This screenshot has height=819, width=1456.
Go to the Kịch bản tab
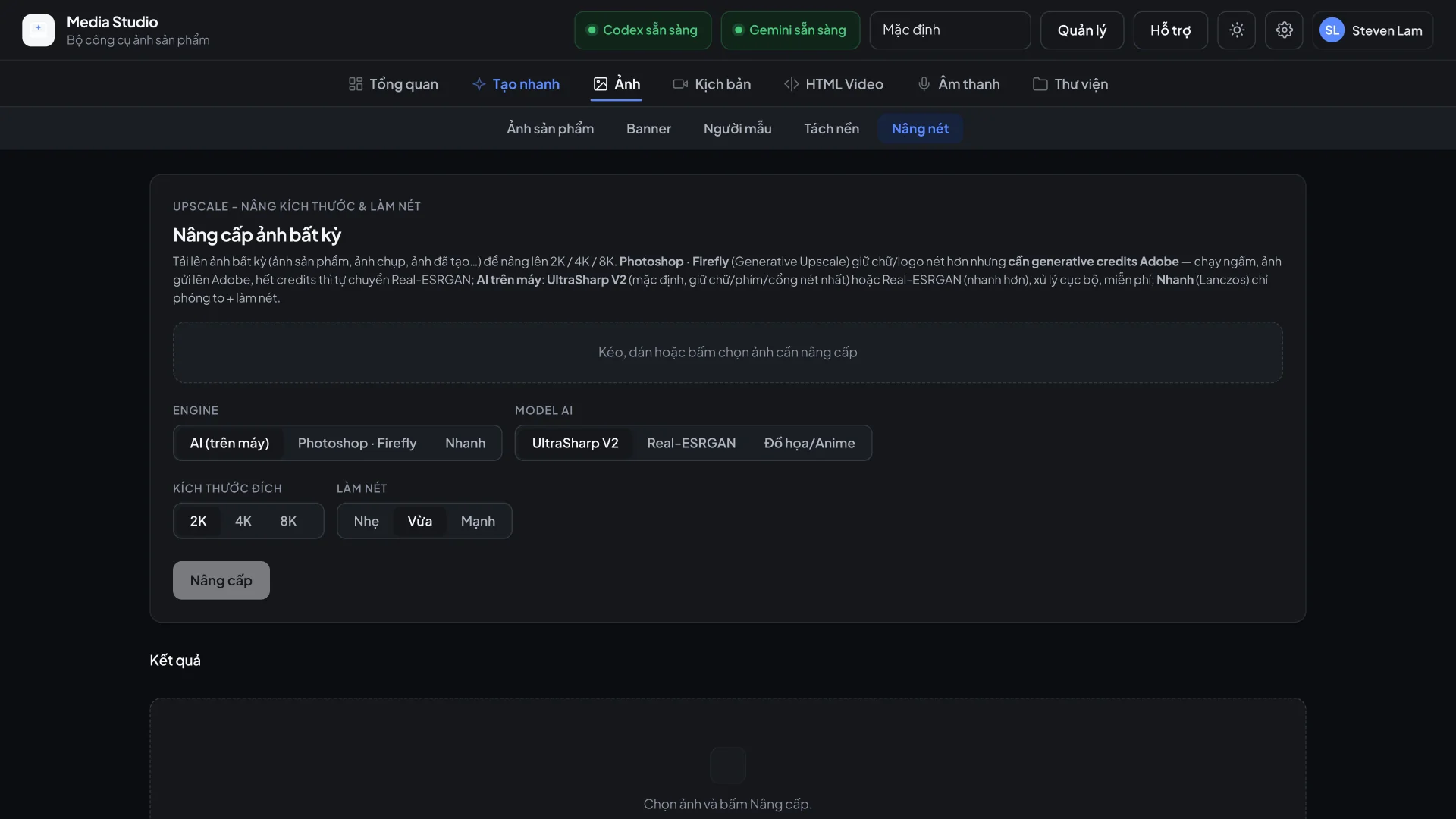tap(712, 84)
